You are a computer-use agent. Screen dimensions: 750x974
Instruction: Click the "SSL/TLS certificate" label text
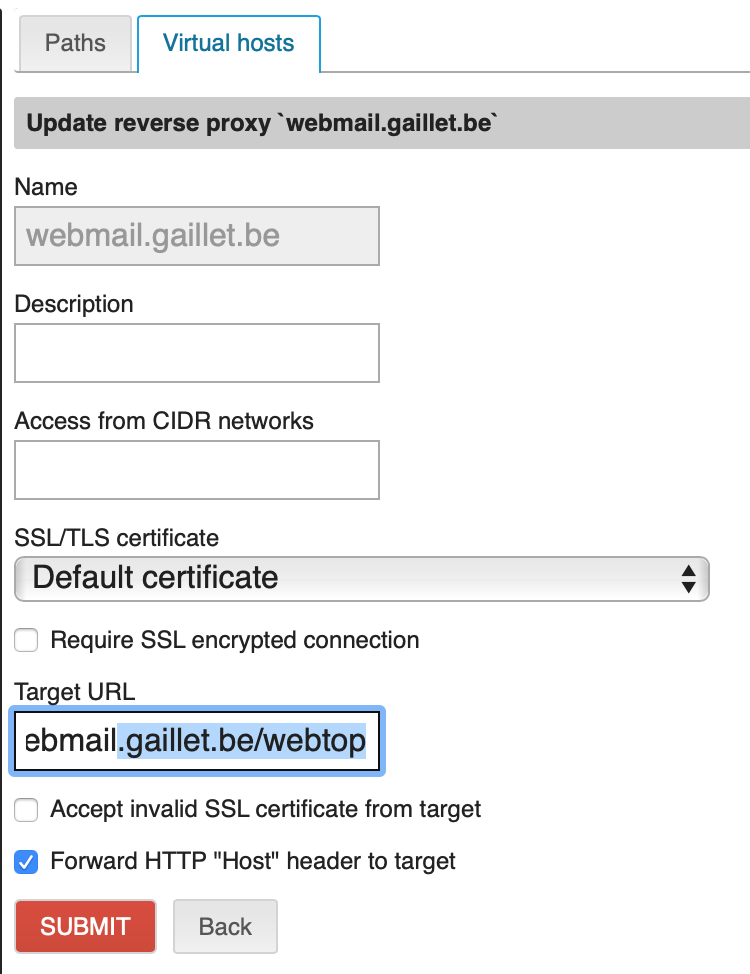point(117,538)
